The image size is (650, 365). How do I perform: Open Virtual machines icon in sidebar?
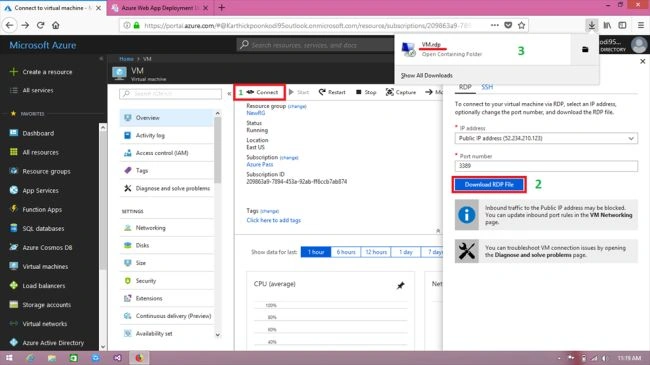click(14, 266)
